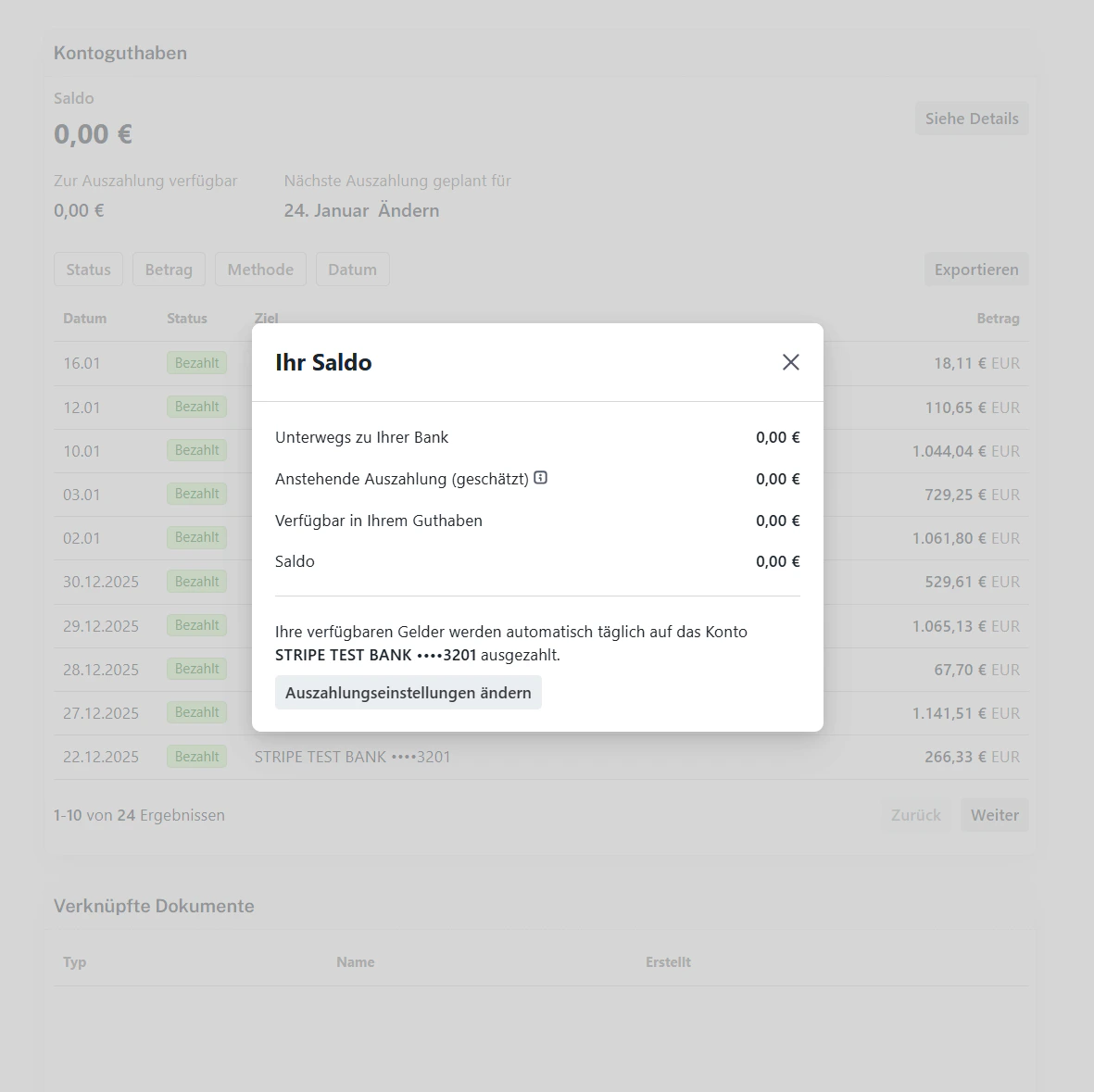Click the Zurück pagination button

click(915, 814)
